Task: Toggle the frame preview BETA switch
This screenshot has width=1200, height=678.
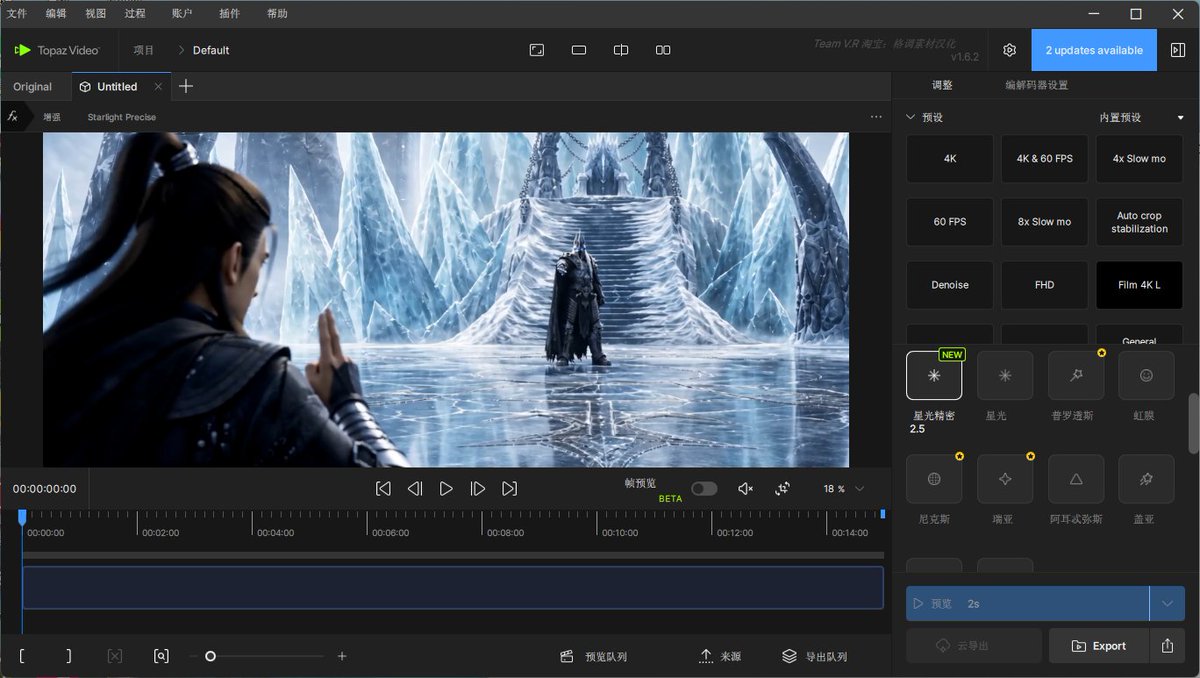Action: coord(704,488)
